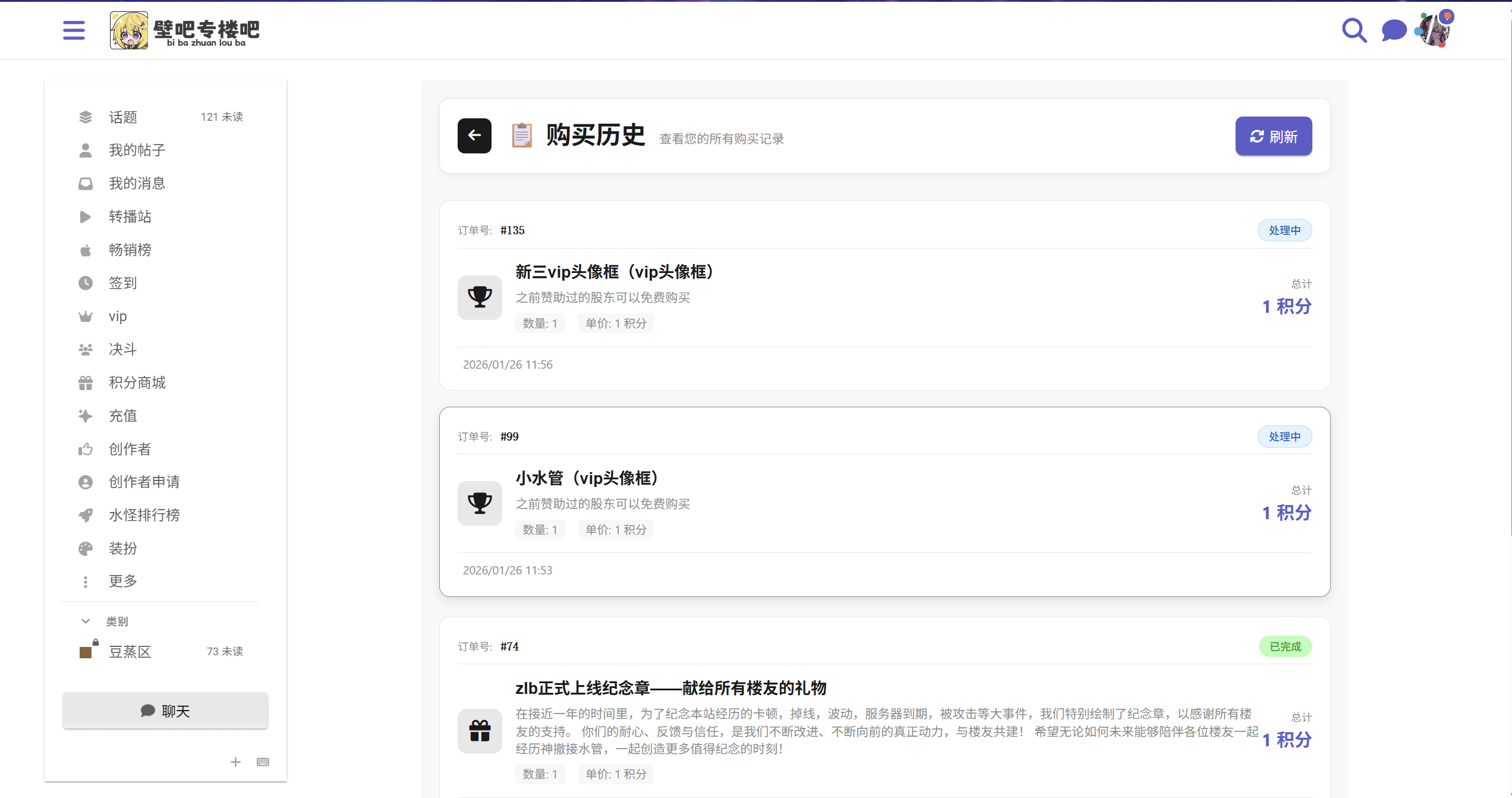Click the 壁吧专楼吧 site logo
Viewport: 1512px width, 798px height.
(185, 30)
